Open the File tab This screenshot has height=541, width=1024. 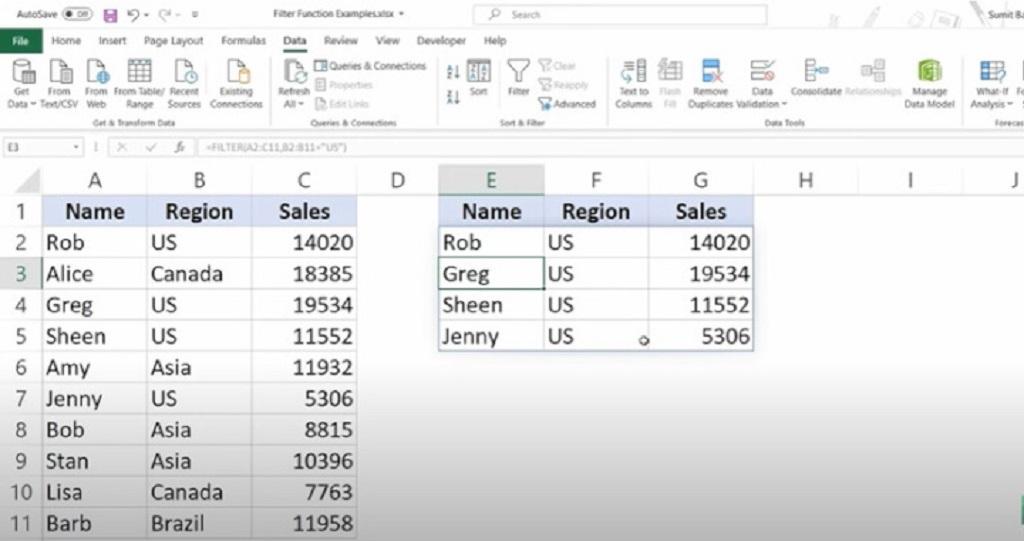(x=21, y=41)
